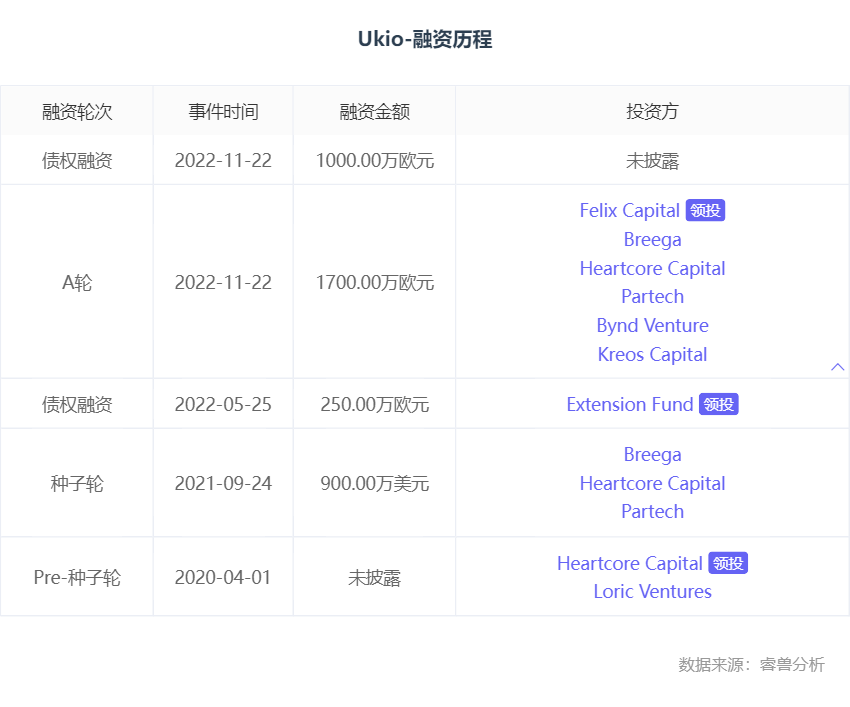Click the 900.00万美元 amount cell

coord(375,483)
